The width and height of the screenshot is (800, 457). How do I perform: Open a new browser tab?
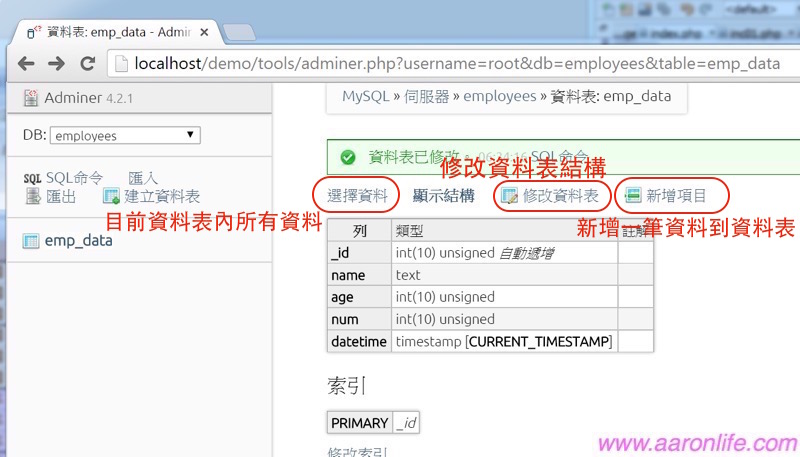[239, 32]
